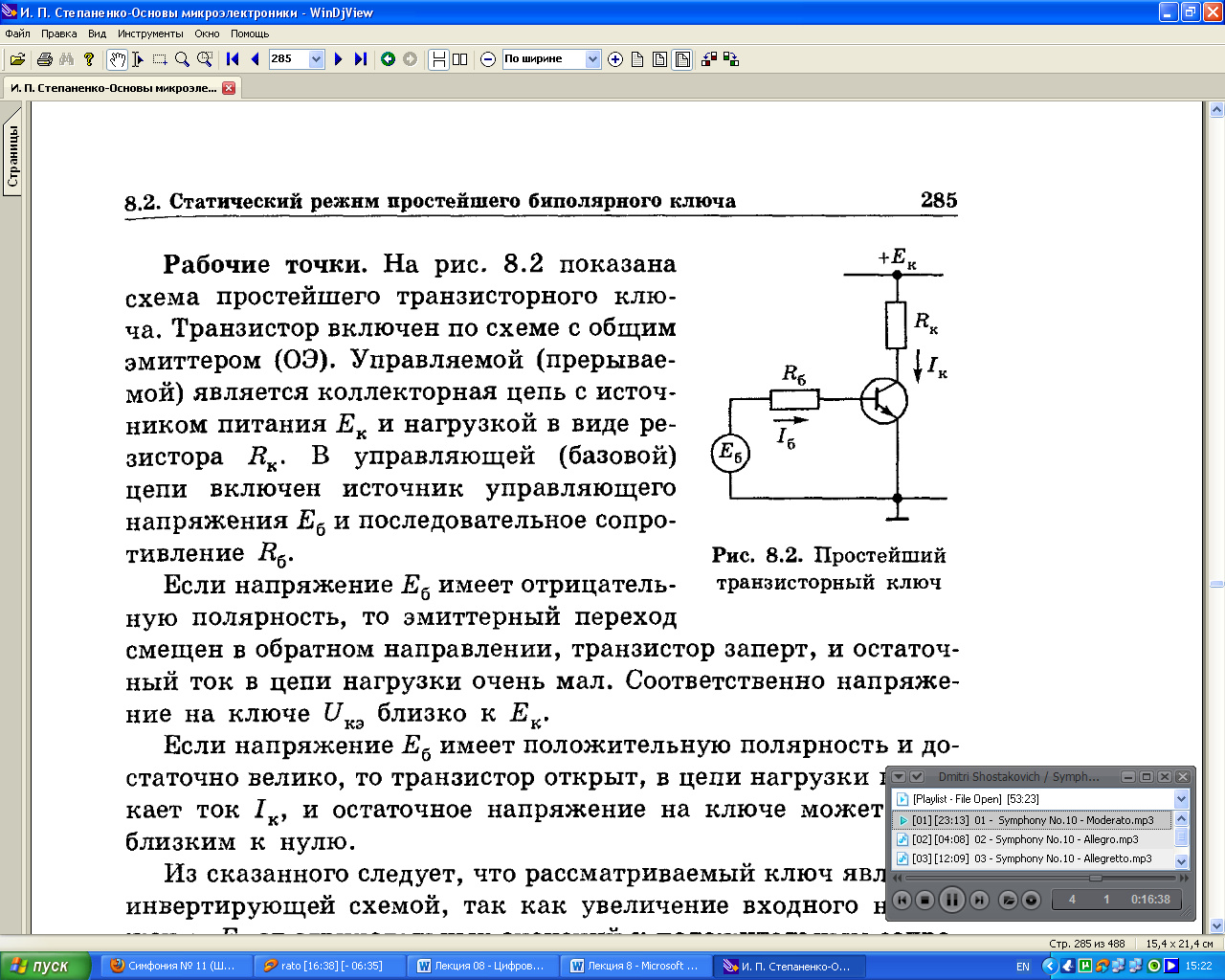This screenshot has height=980, width=1225.
Task: Open the media player menu dropdown arrow
Action: pos(899,777)
